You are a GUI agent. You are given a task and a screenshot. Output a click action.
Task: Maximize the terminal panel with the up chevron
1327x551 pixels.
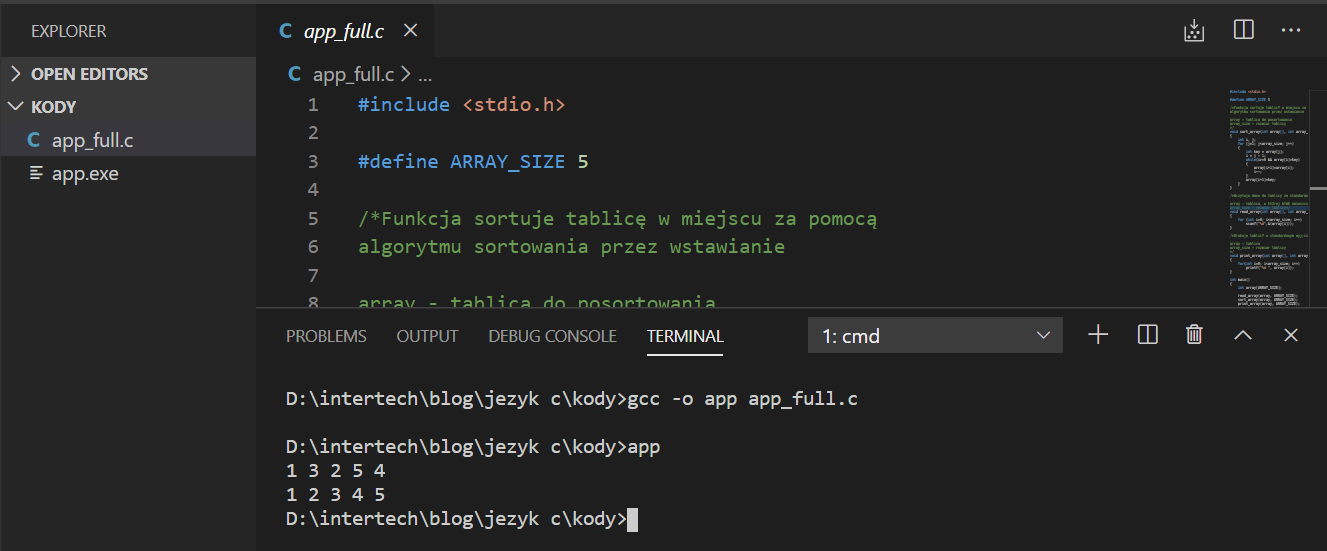click(x=1243, y=335)
